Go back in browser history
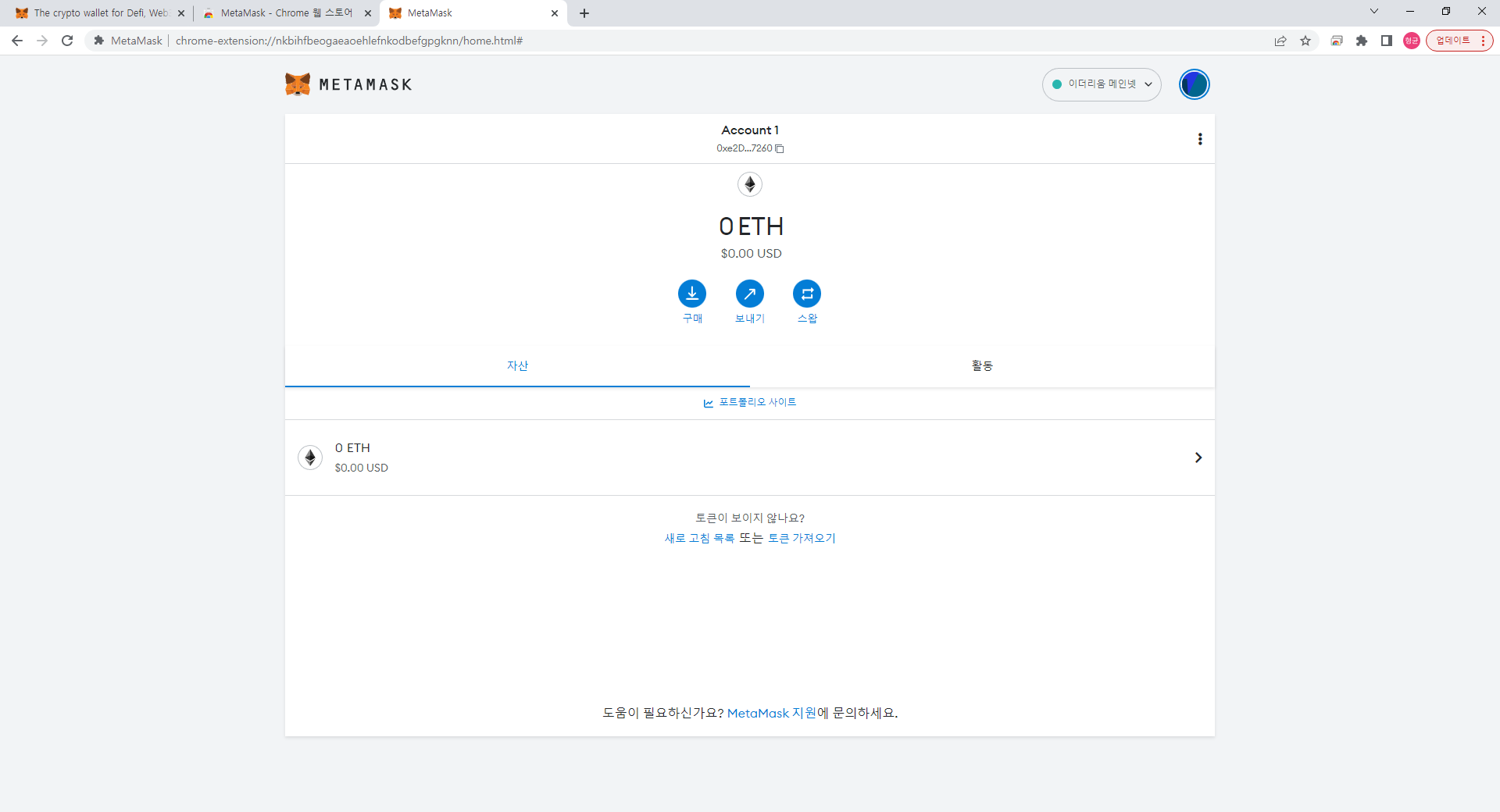This screenshot has width=1500, height=812. click(x=17, y=41)
